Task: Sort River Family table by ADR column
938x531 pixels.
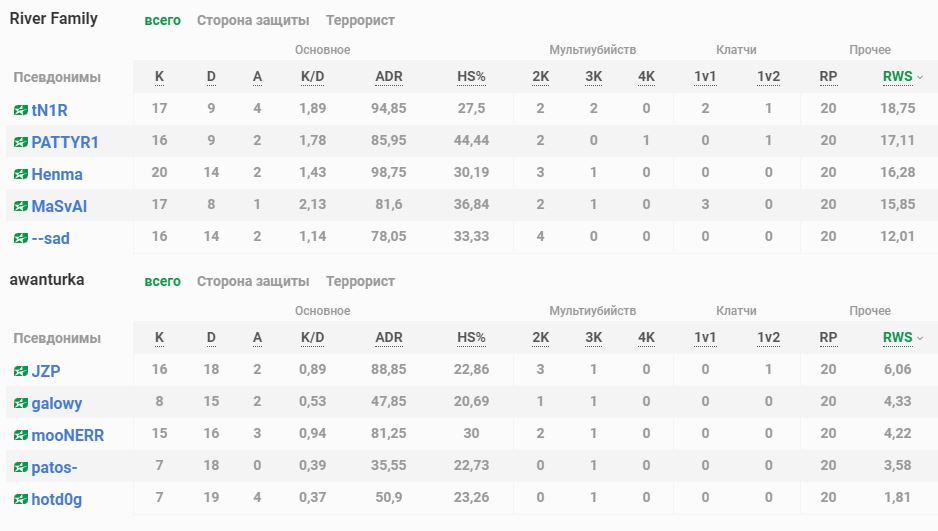Action: tap(389, 77)
